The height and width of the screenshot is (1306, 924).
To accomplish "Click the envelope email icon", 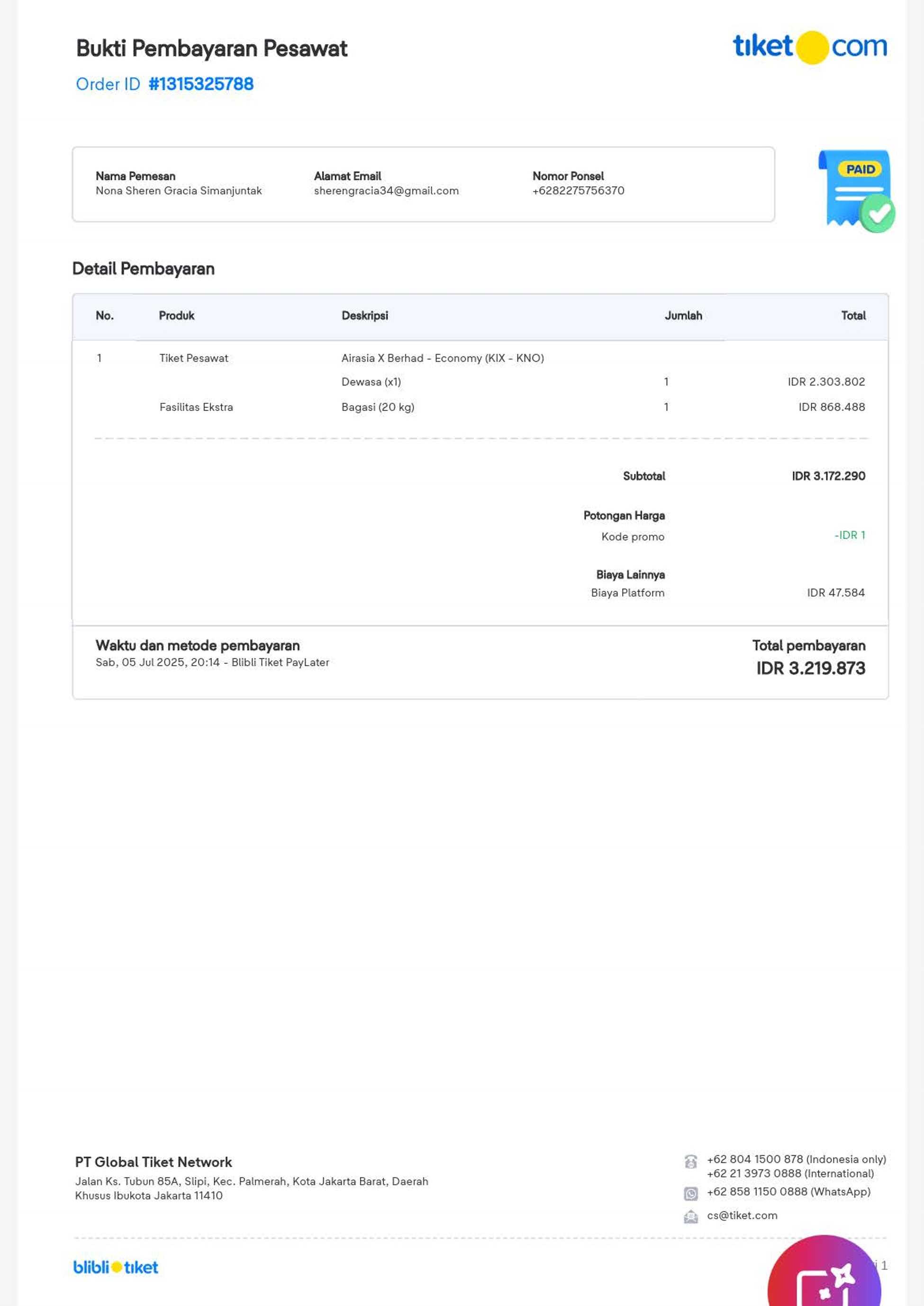I will tap(690, 1217).
